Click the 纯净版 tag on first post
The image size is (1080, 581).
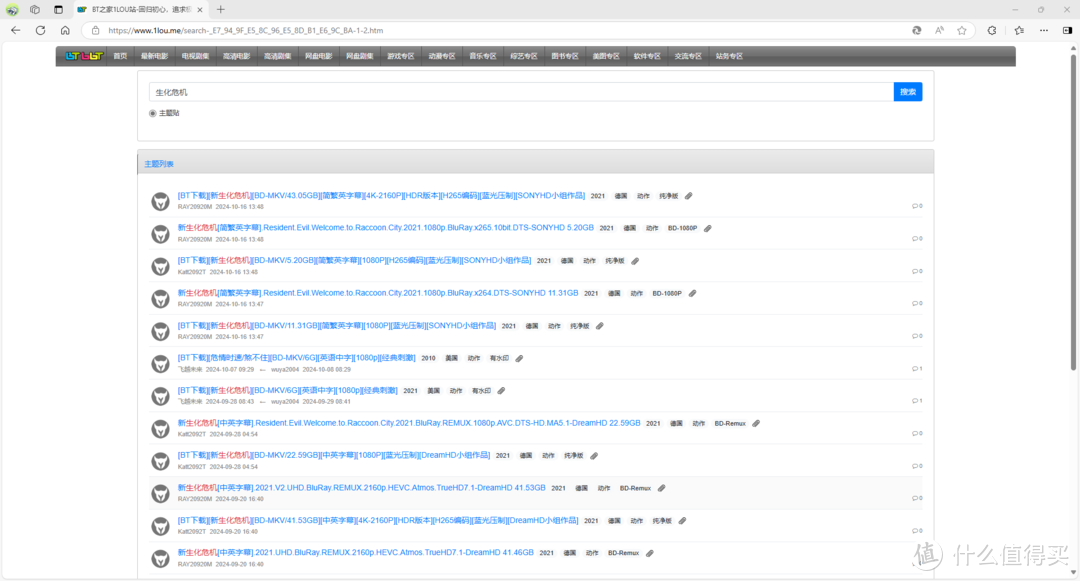point(669,196)
